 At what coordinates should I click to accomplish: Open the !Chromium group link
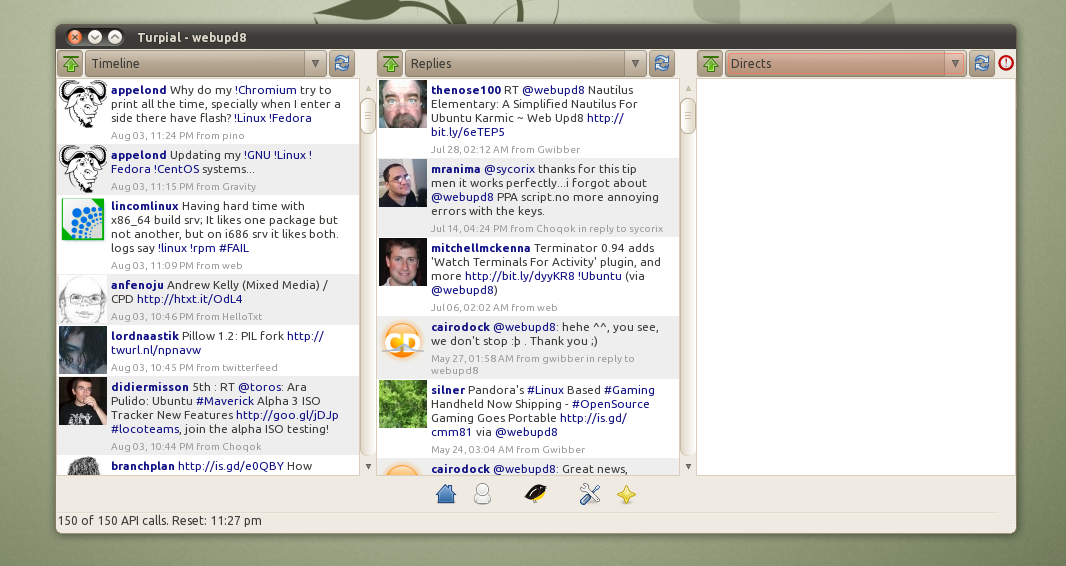(265, 90)
